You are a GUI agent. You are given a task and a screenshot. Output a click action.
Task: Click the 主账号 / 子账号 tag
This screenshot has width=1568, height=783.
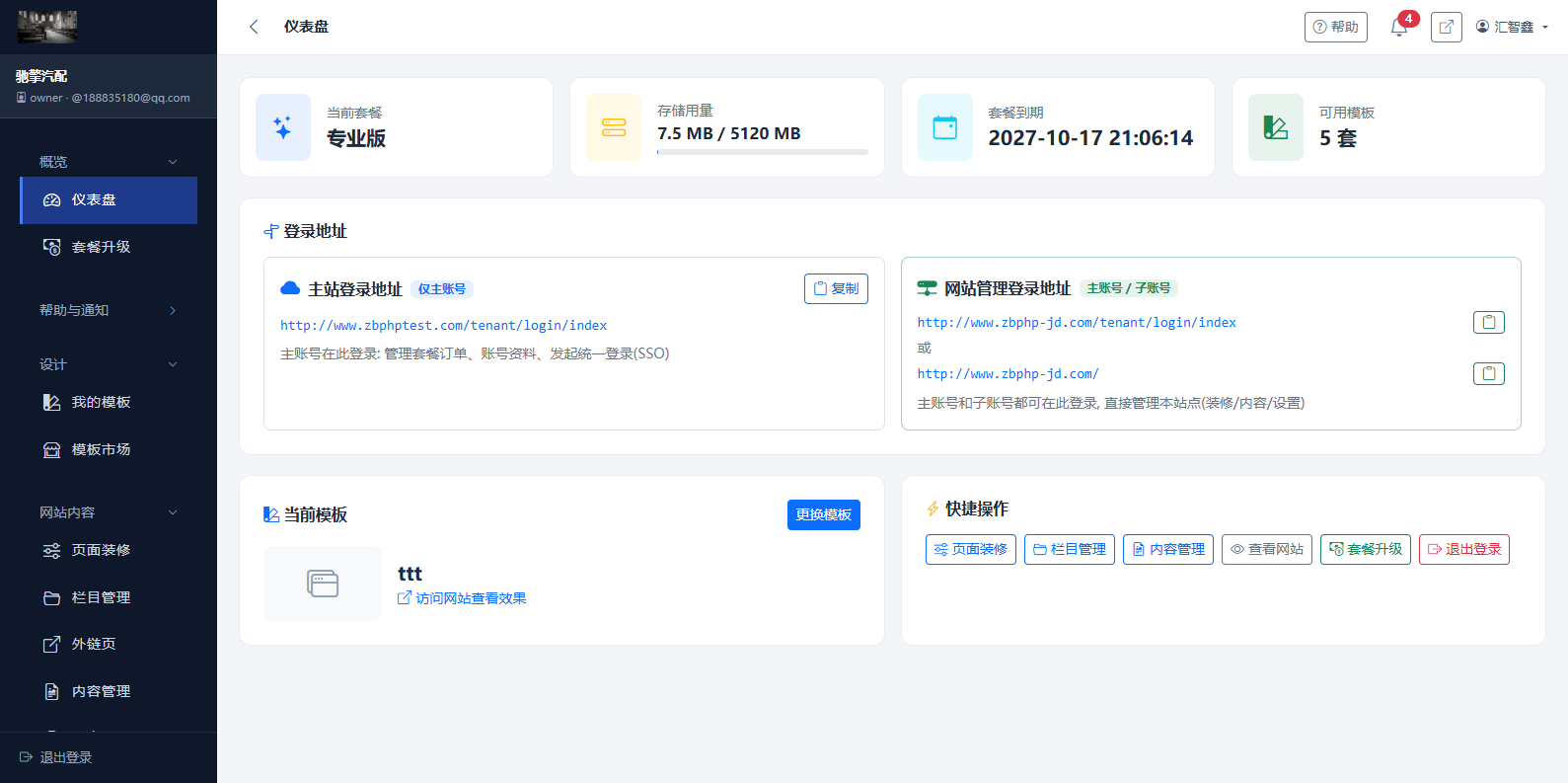pyautogui.click(x=1129, y=288)
